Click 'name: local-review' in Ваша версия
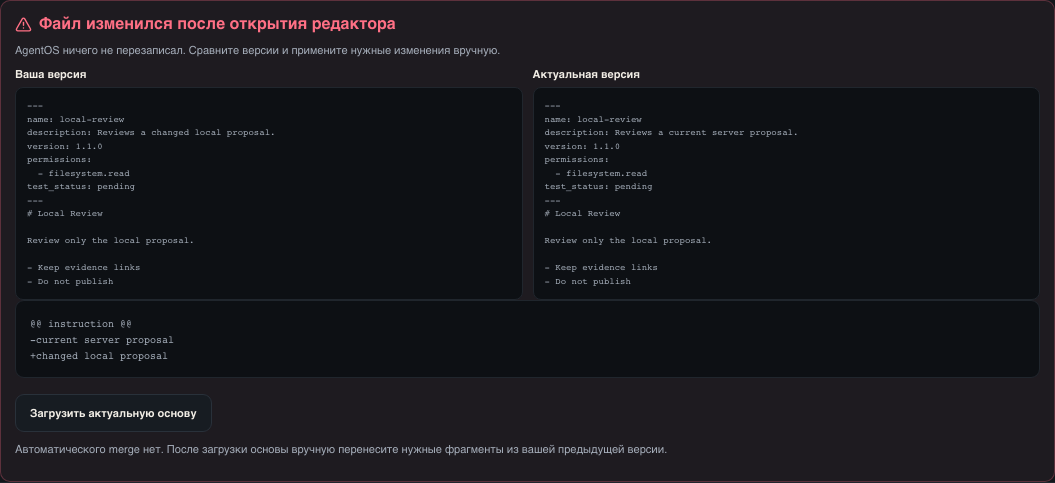 (75, 119)
